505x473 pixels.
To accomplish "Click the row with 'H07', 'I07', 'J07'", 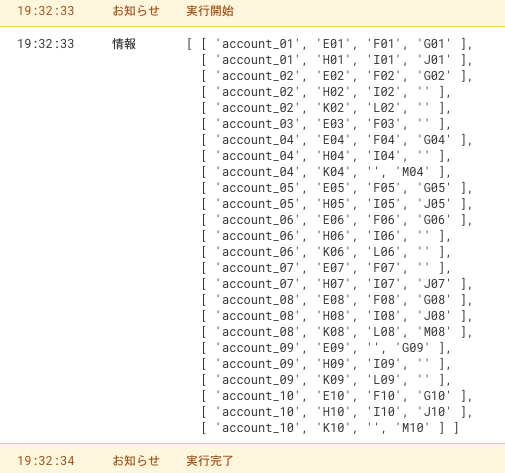I will pyautogui.click(x=337, y=284).
